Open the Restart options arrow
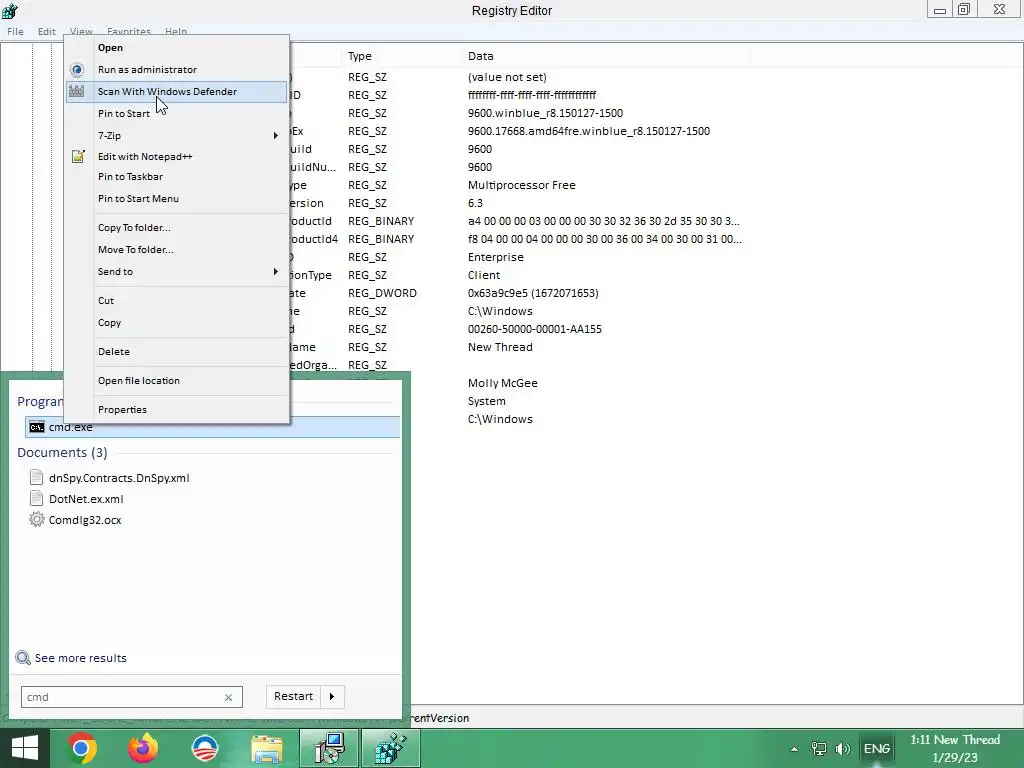 point(332,697)
